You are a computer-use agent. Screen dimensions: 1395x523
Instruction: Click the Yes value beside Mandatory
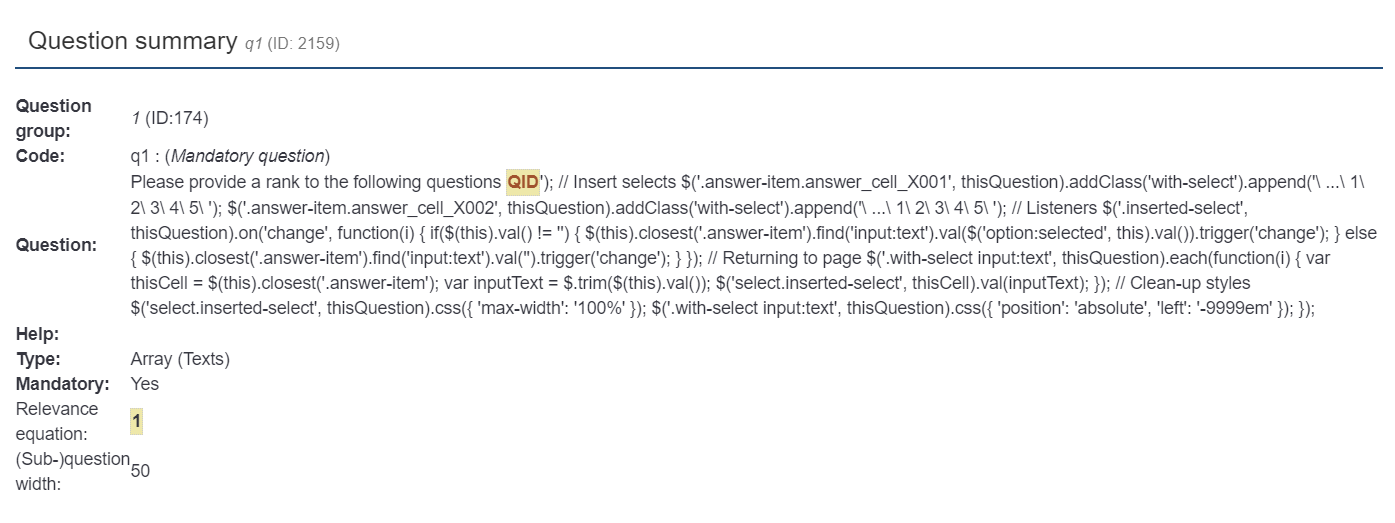144,384
